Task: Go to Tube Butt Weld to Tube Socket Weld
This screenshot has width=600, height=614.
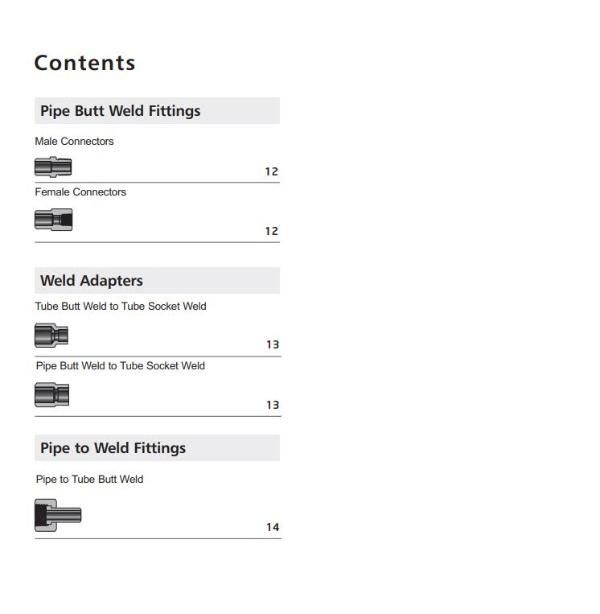Action: point(121,306)
